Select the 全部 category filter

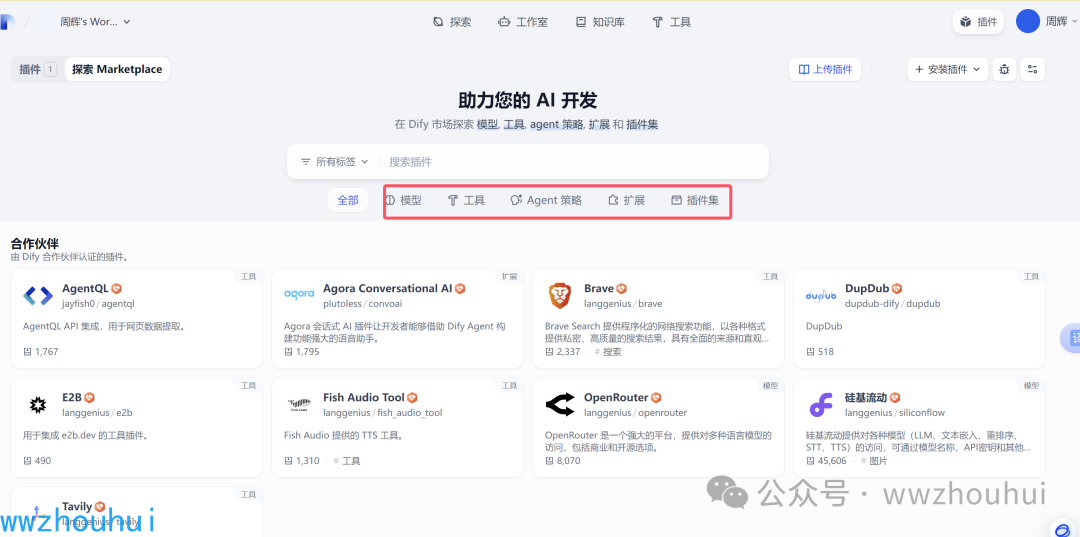(x=347, y=200)
